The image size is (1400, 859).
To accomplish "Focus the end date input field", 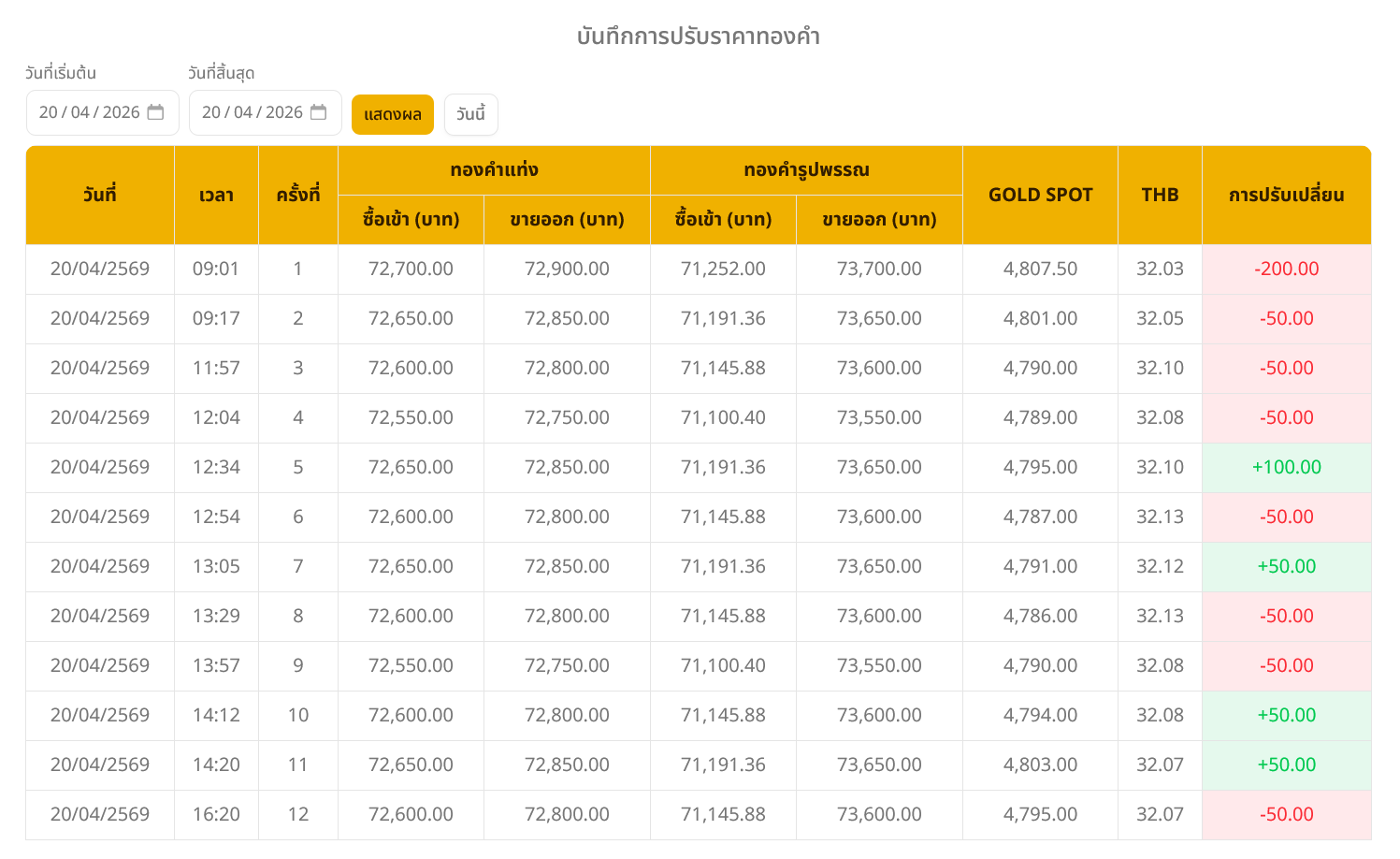I will point(252,112).
